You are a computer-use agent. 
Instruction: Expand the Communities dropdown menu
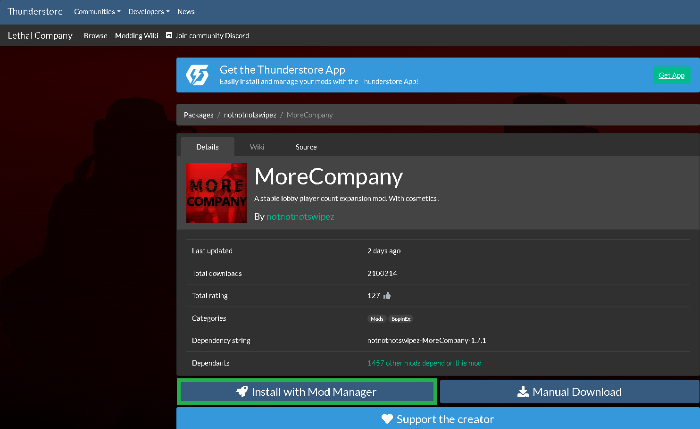[x=97, y=12]
